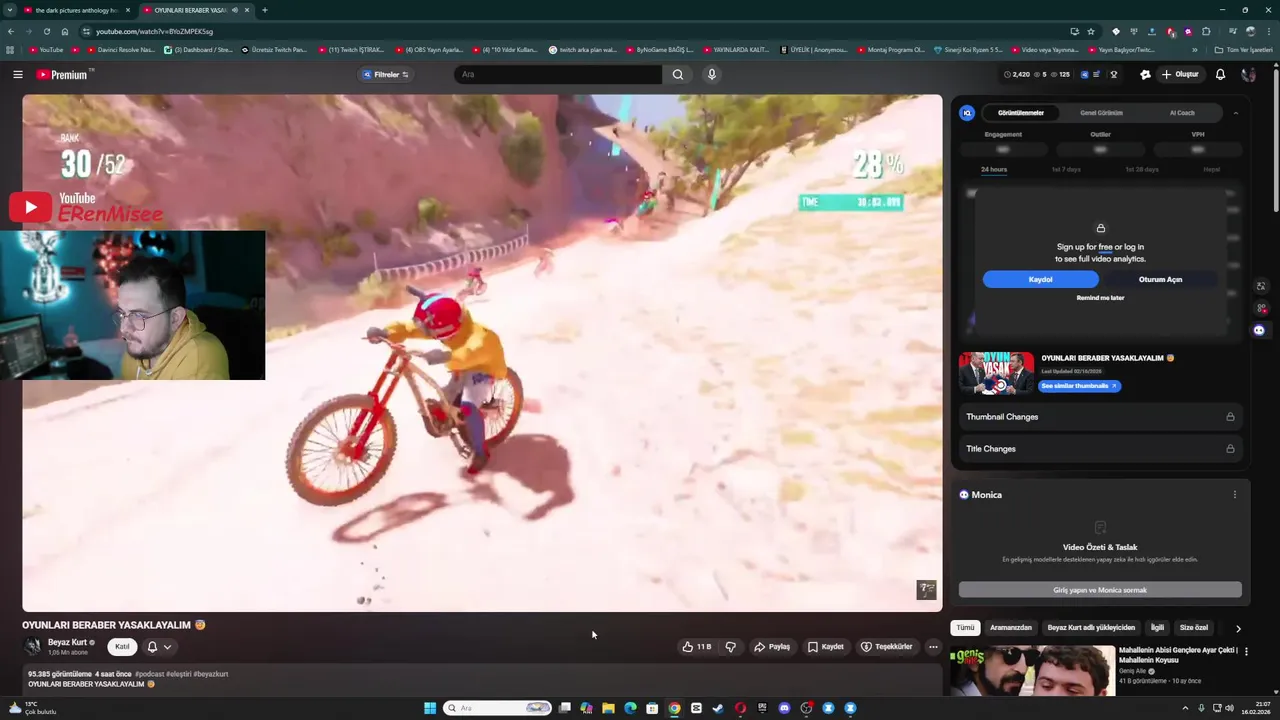Image resolution: width=1280 pixels, height=720 pixels.
Task: Reload the page with refresh icon
Action: (46, 31)
